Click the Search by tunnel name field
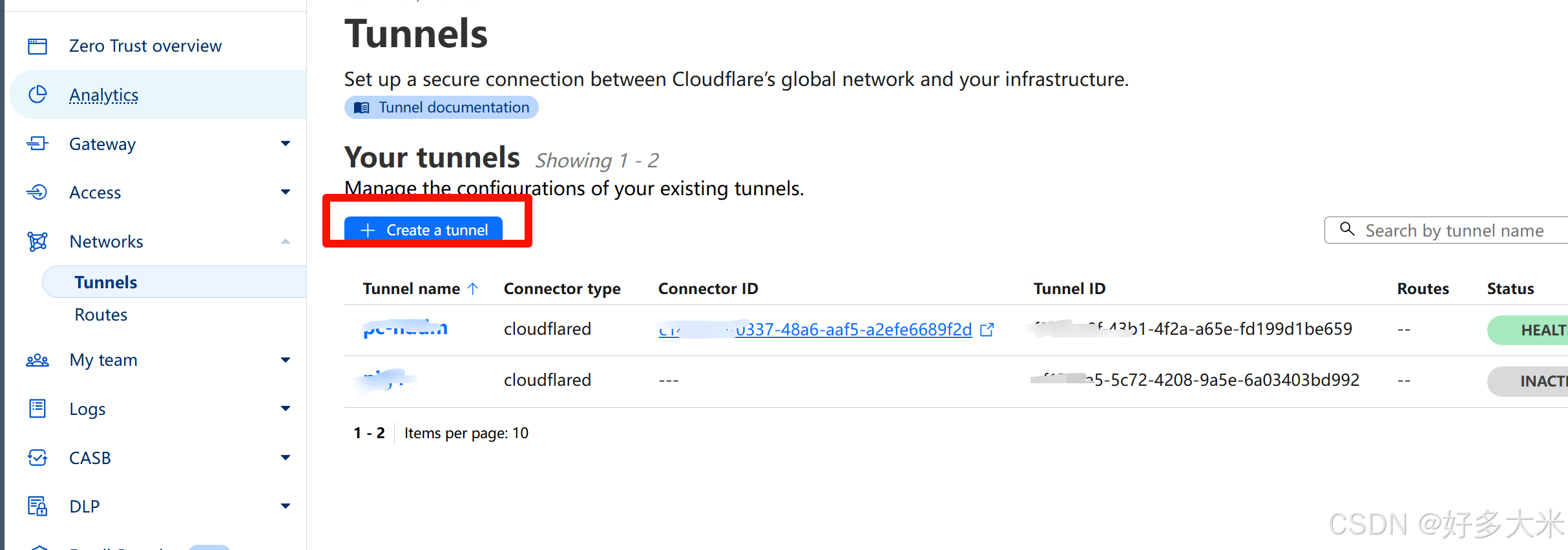Viewport: 1568px width, 550px height. 1447,230
